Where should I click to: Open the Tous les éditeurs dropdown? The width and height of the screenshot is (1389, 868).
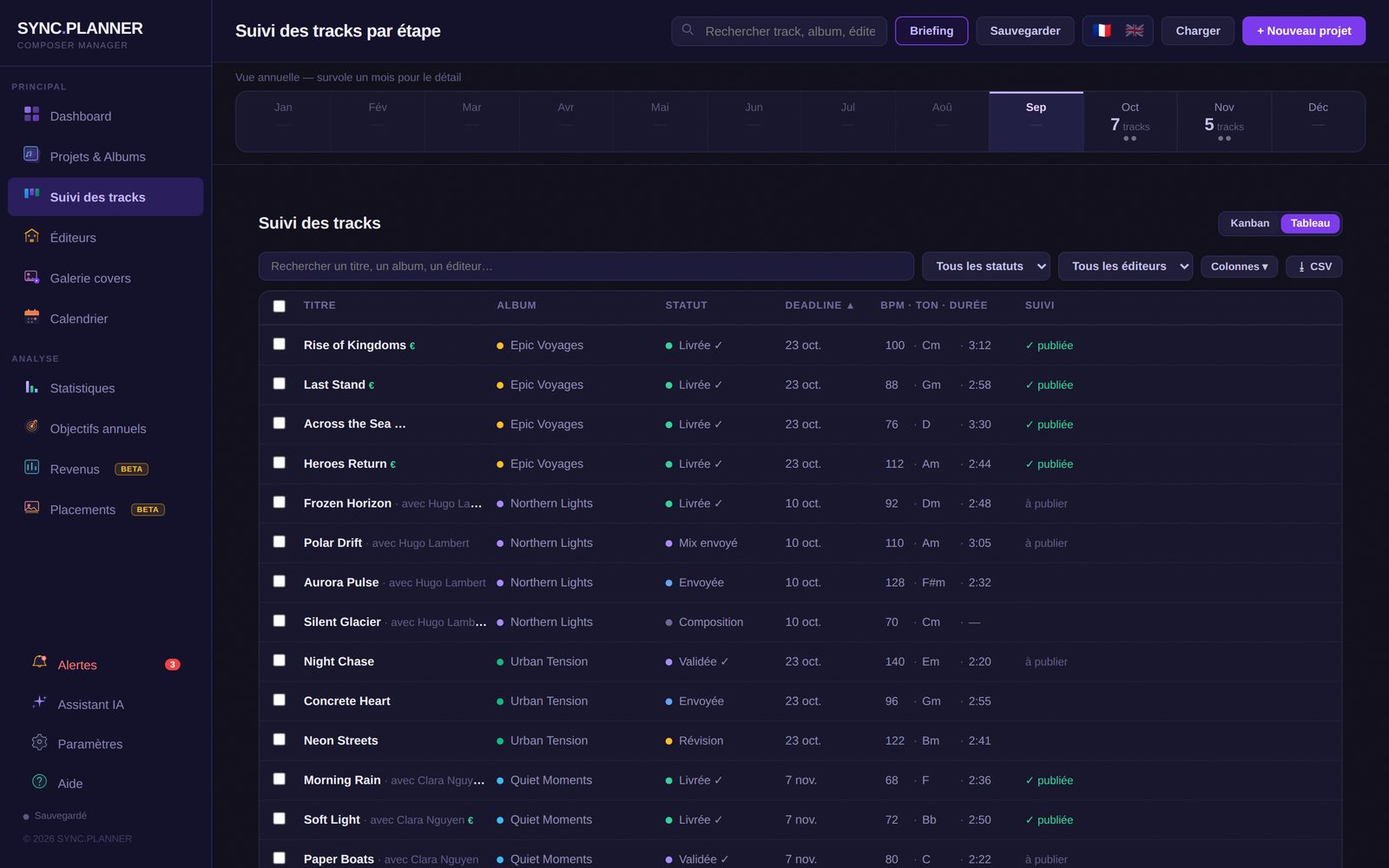tap(1125, 266)
